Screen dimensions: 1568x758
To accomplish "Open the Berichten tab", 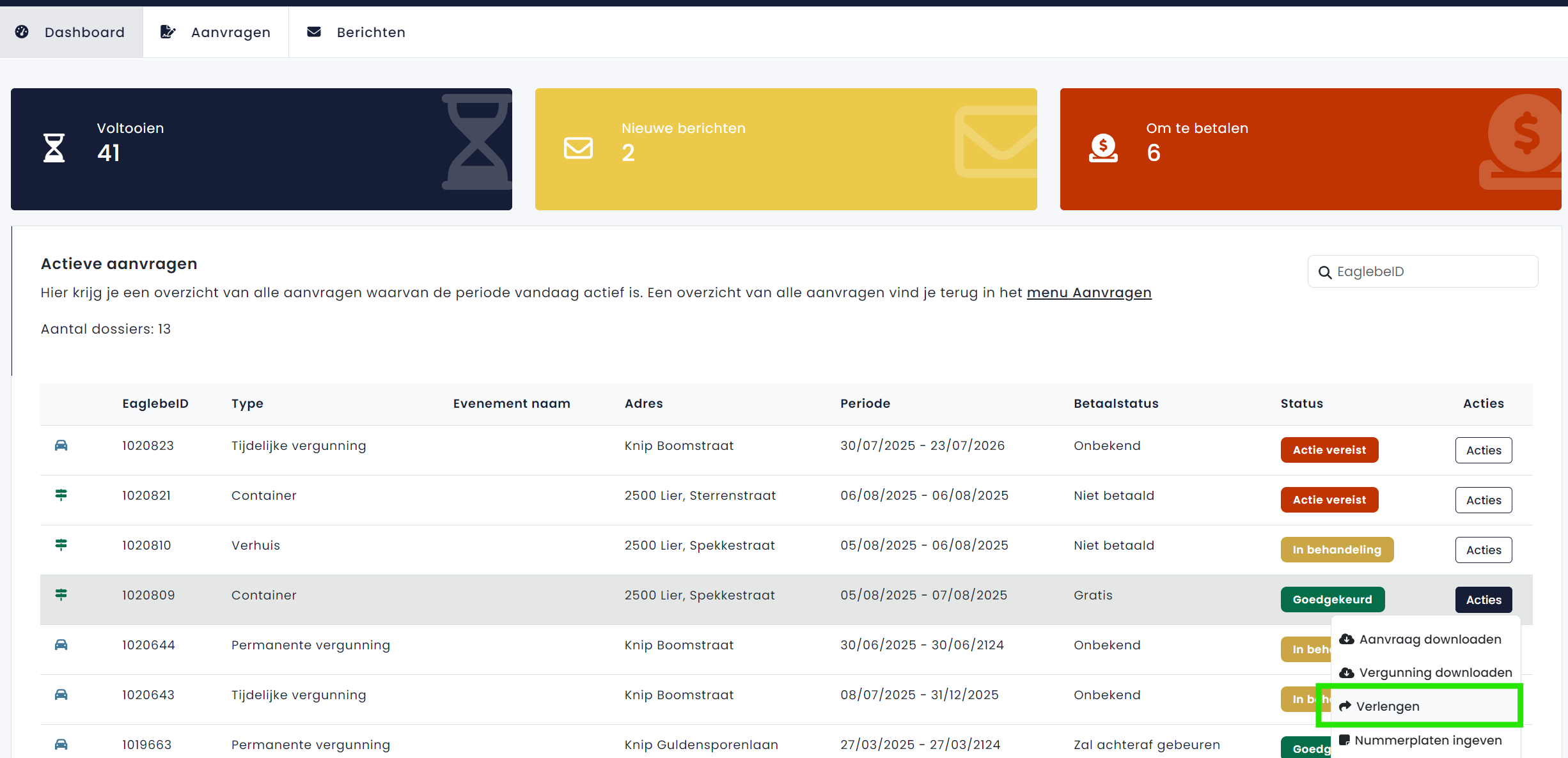I will (x=356, y=32).
